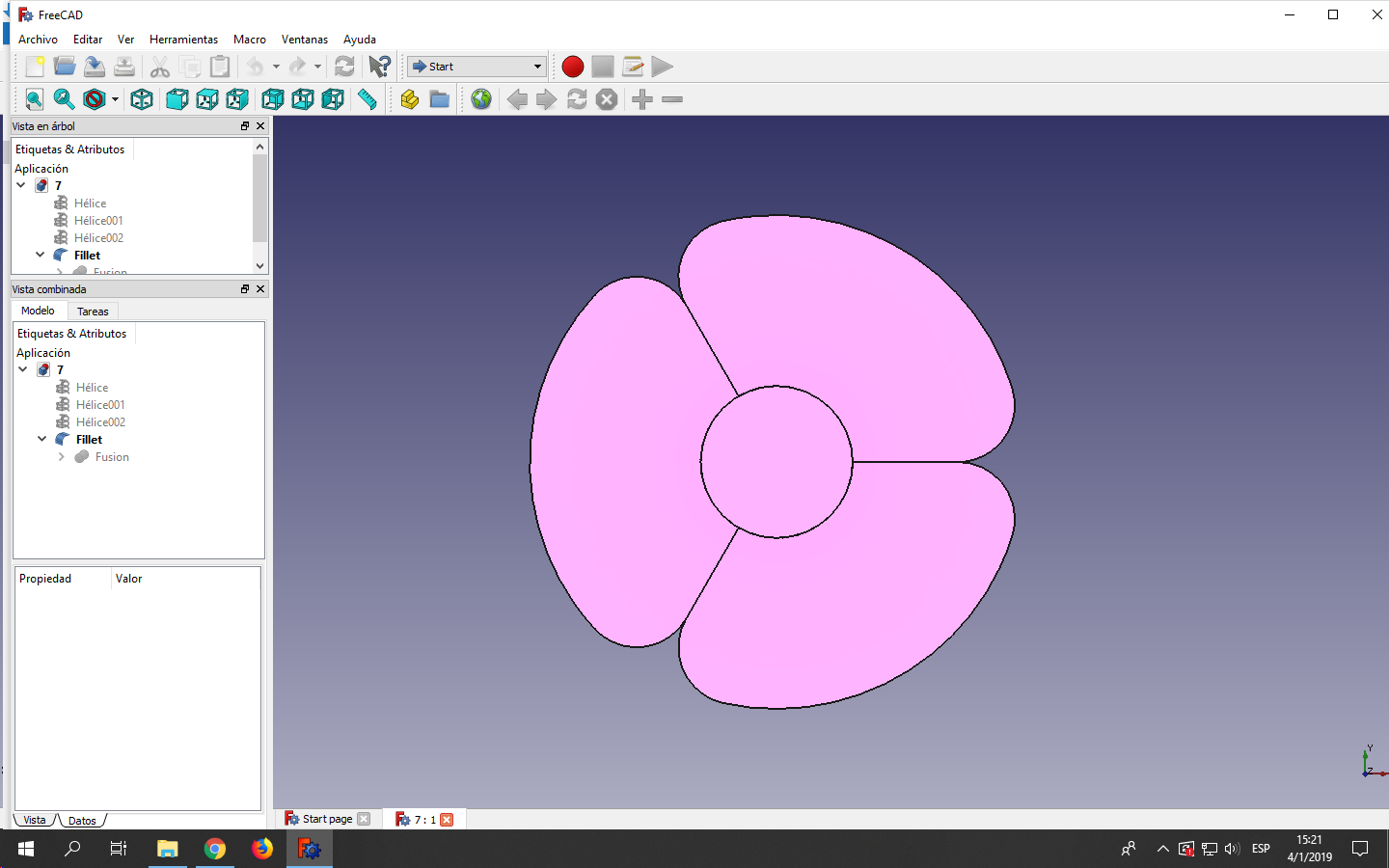This screenshot has height=868, width=1389.
Task: Select the measure distance tool
Action: click(368, 99)
